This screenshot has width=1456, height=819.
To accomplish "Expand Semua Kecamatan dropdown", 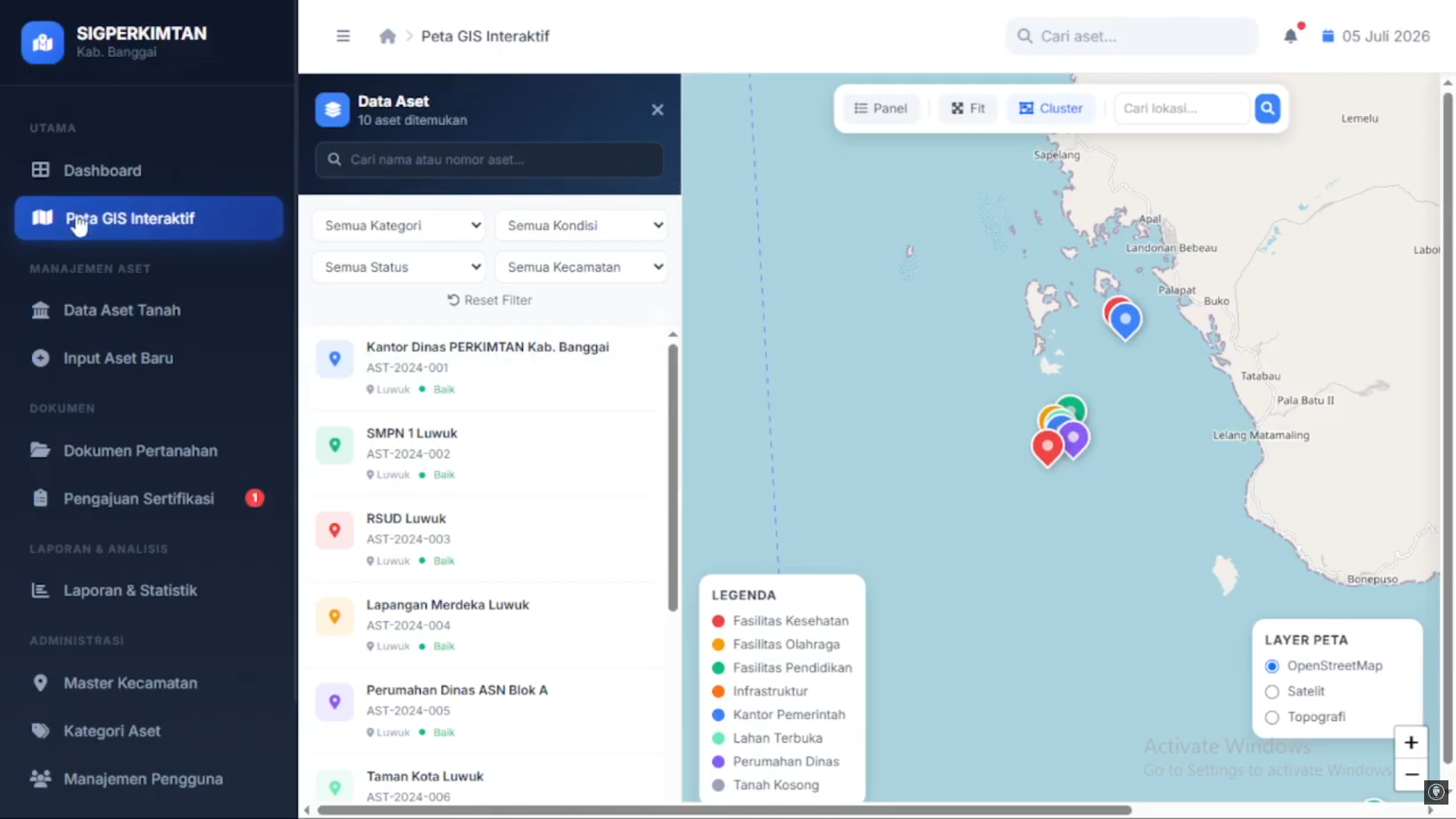I will 582,267.
